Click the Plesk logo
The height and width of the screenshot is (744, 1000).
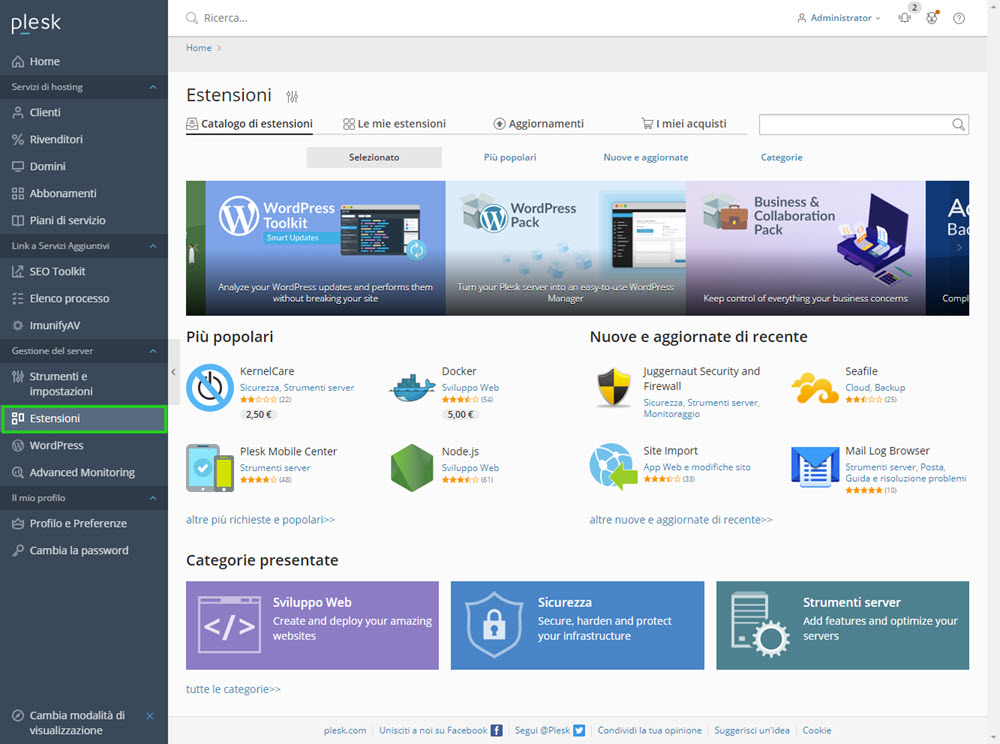point(36,23)
